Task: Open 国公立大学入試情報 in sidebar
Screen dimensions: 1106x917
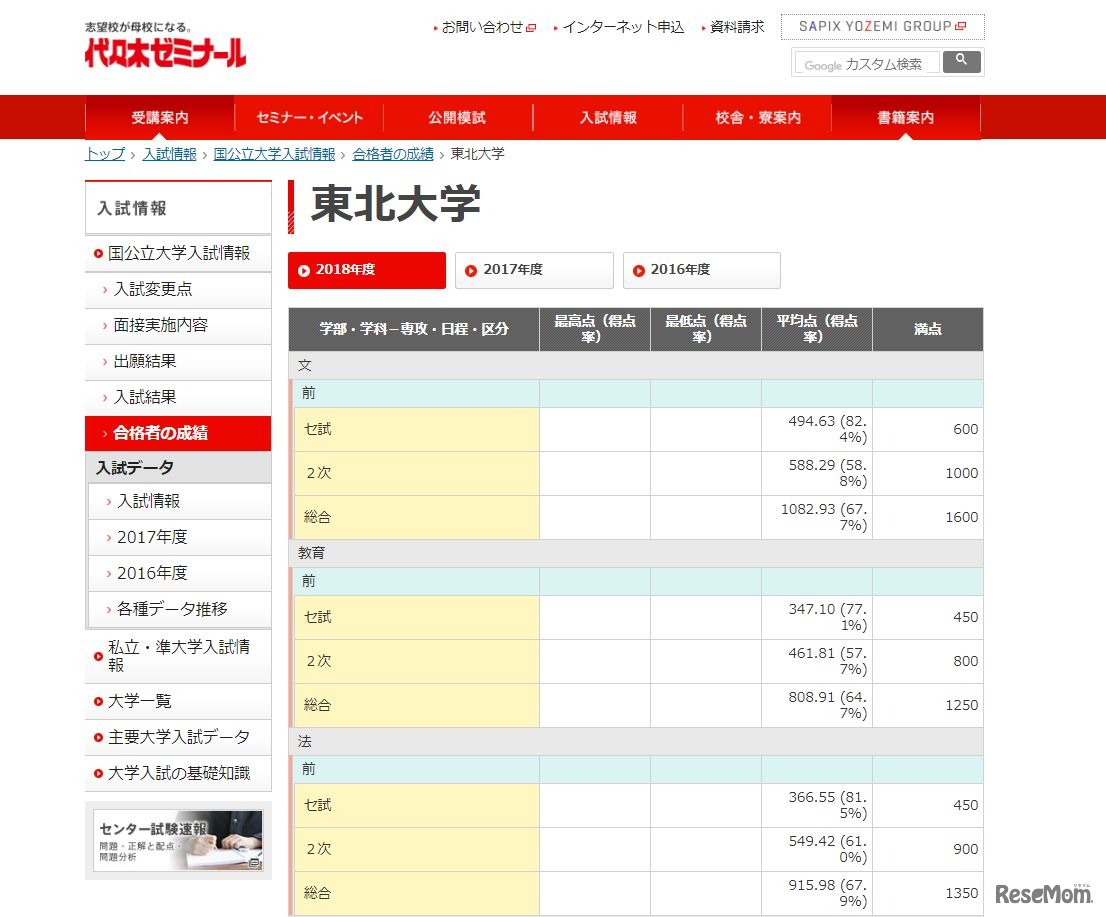Action: [178, 253]
